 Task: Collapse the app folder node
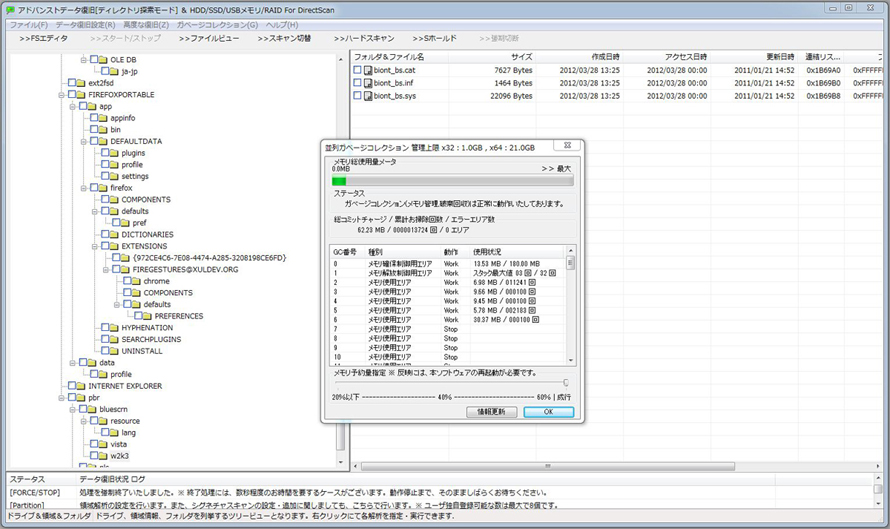point(73,107)
